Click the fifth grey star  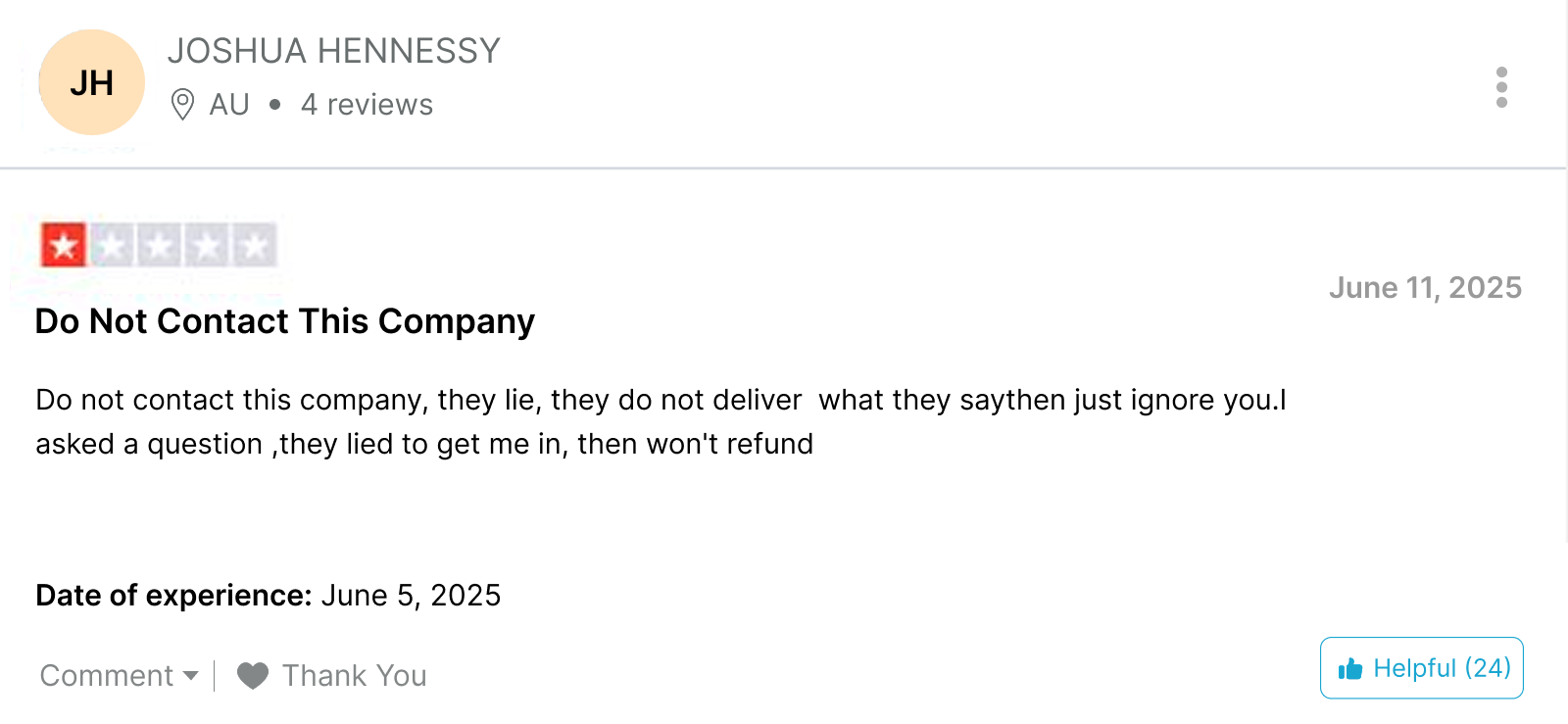pos(255,245)
